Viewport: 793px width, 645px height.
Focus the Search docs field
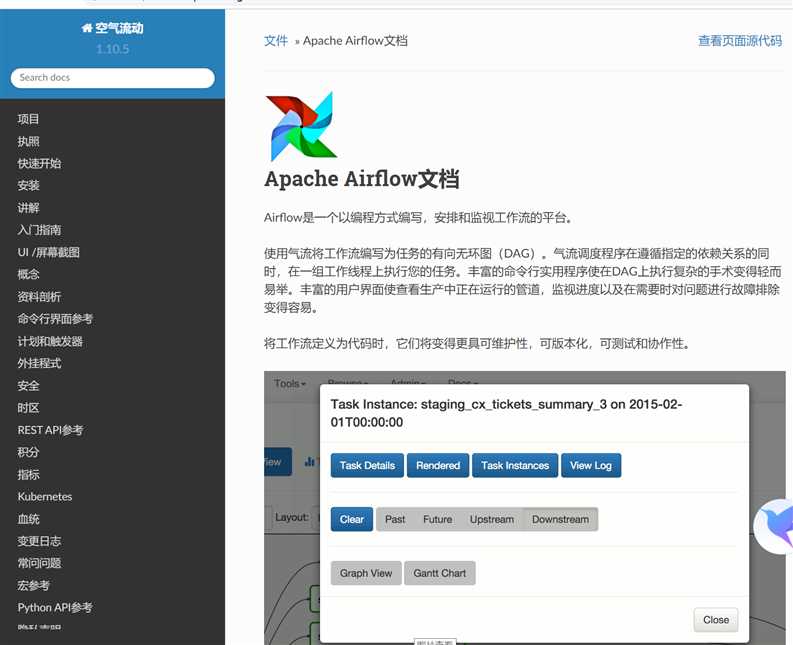[x=112, y=78]
